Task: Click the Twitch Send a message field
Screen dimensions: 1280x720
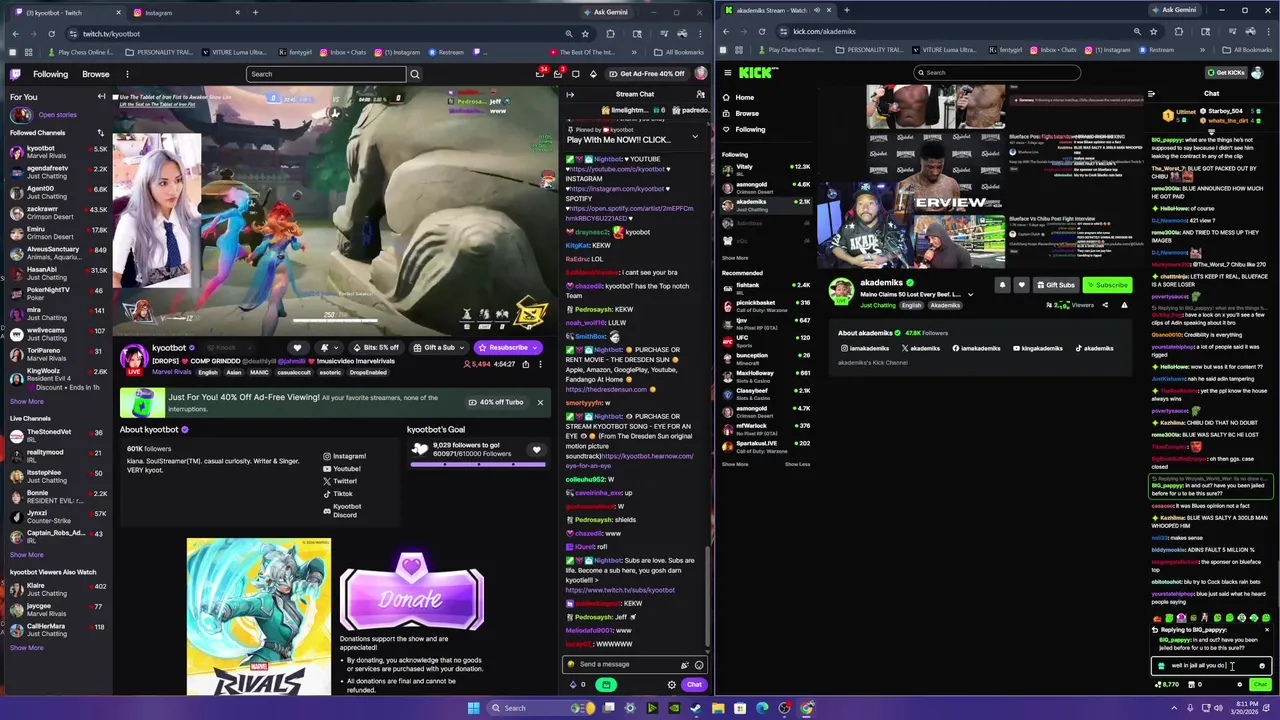Action: click(x=636, y=664)
